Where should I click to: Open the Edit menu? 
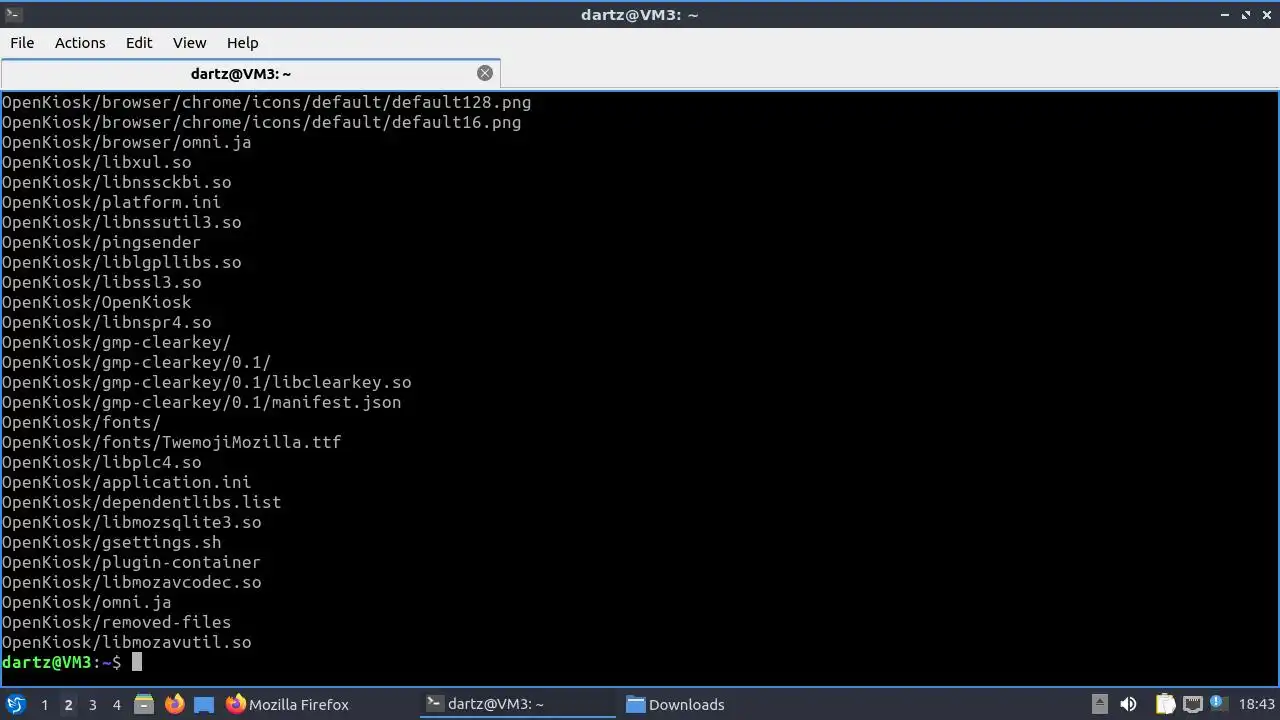point(139,43)
